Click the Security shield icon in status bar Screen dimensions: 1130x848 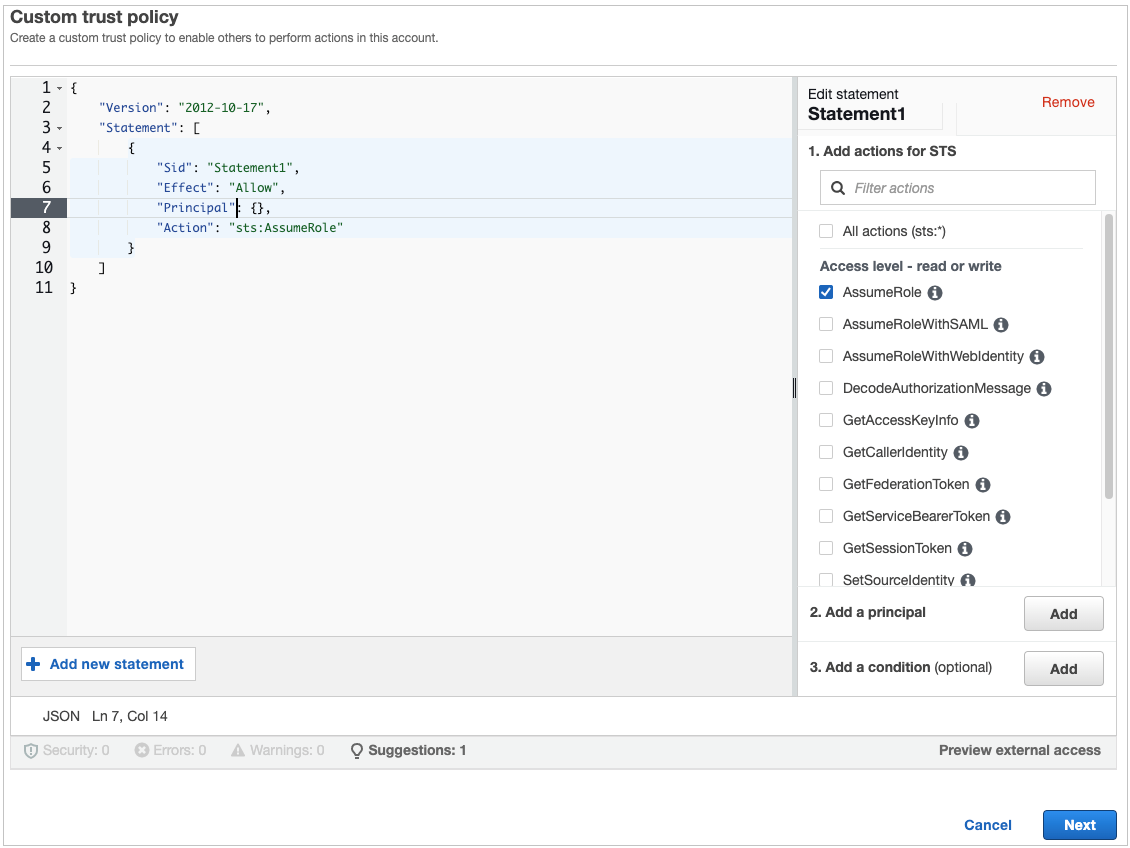point(31,750)
